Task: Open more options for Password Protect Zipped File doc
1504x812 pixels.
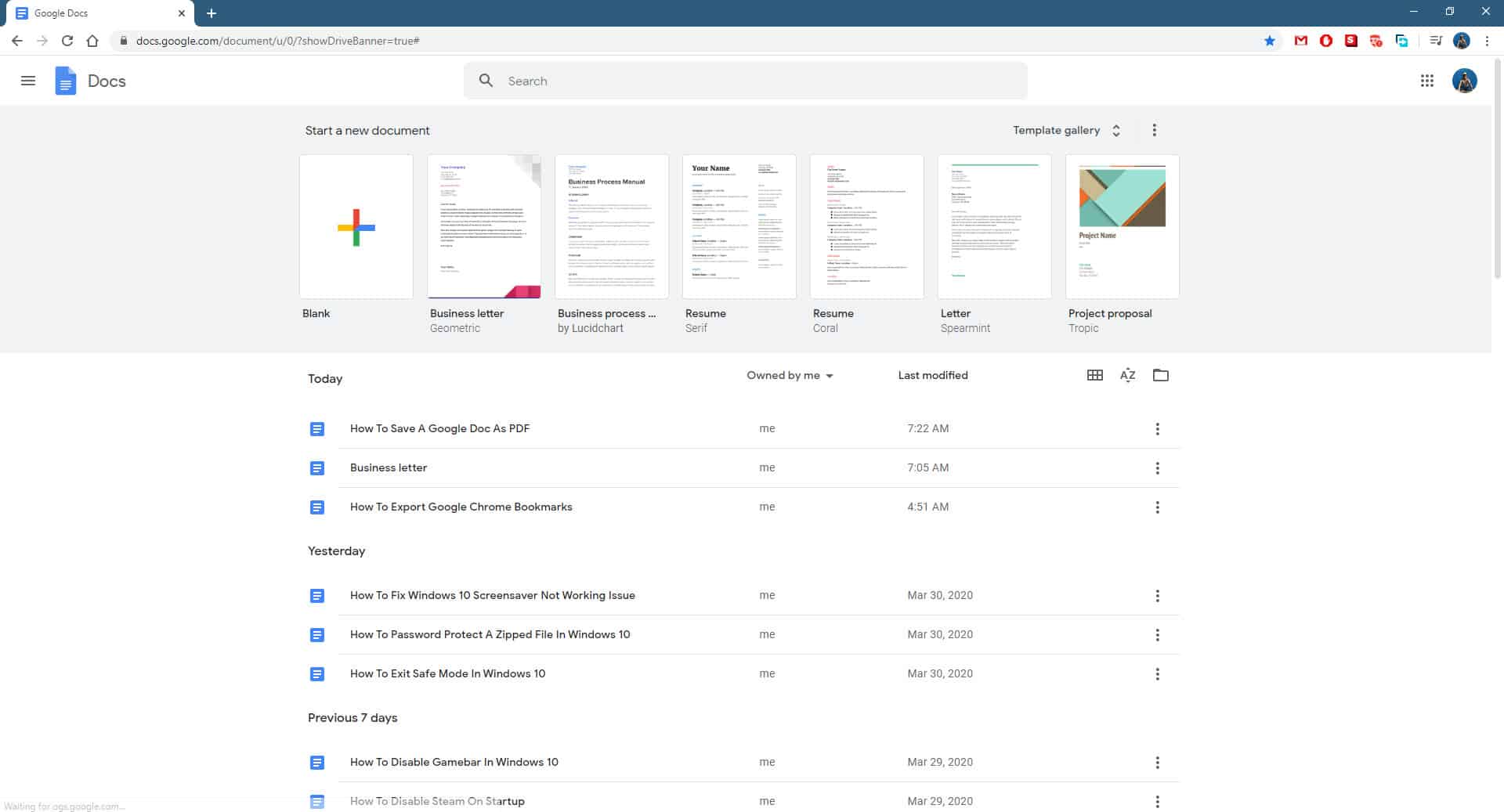Action: tap(1157, 635)
